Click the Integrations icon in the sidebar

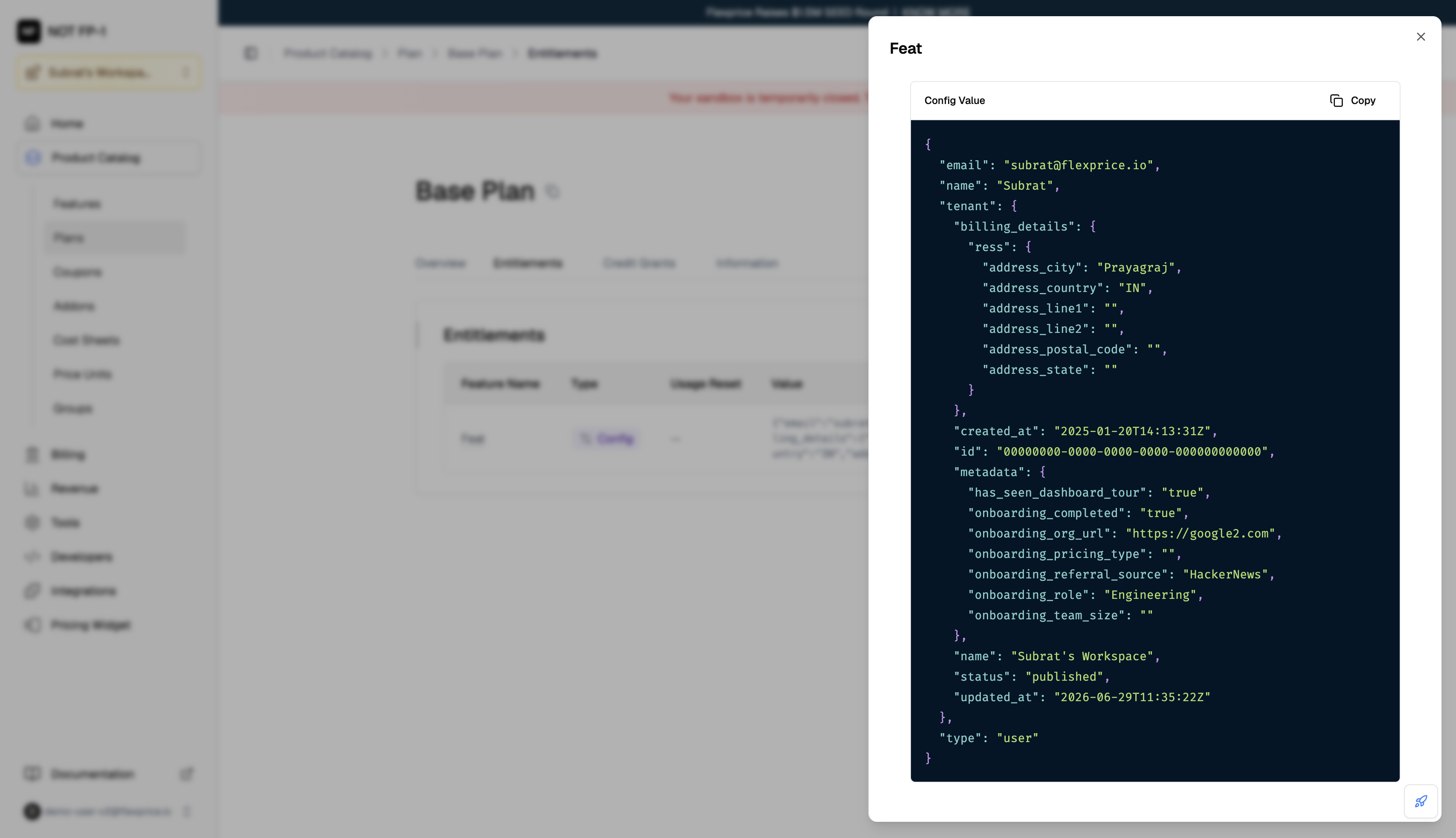(33, 591)
